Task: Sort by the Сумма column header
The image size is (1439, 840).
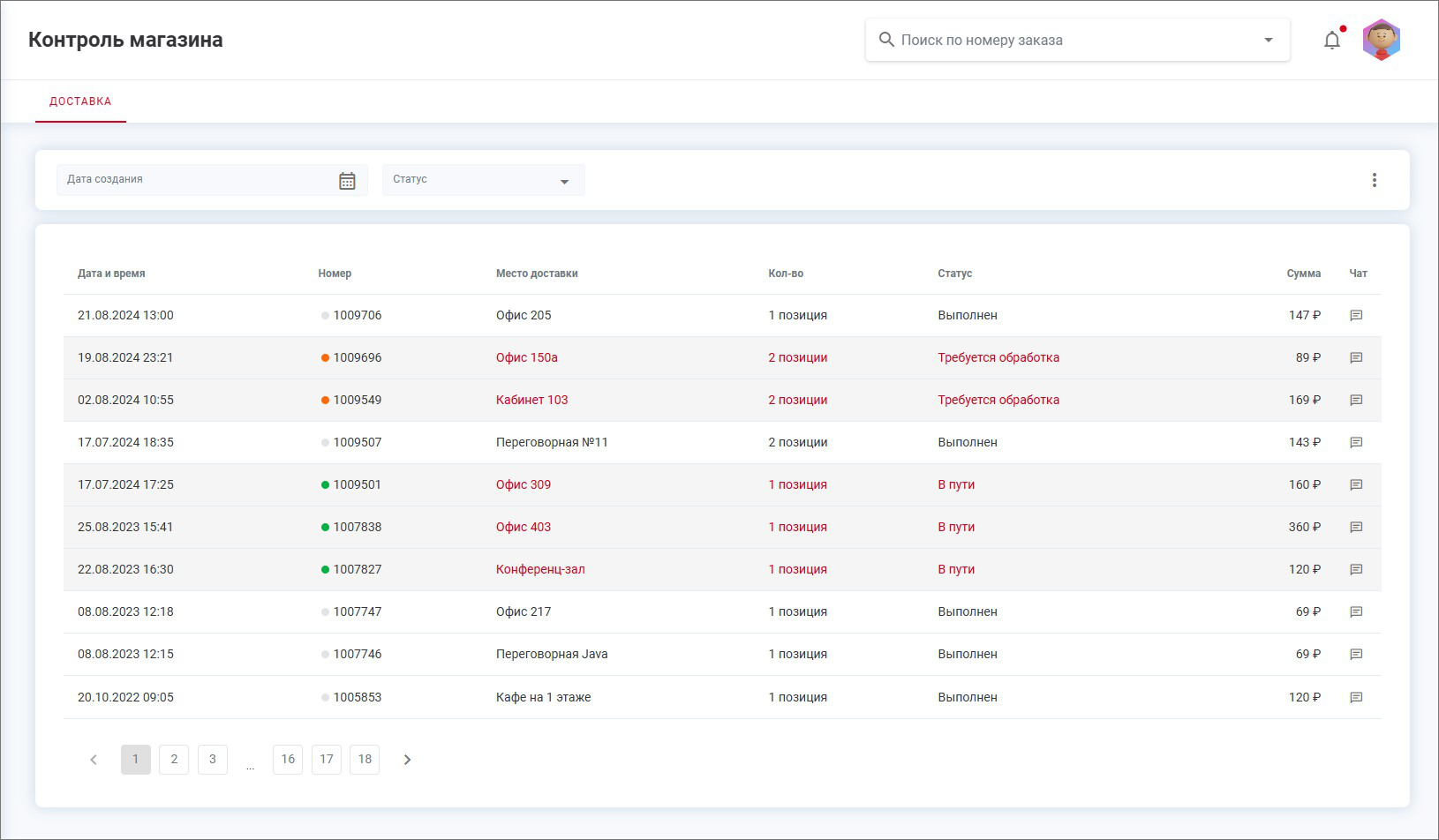Action: pos(1303,274)
